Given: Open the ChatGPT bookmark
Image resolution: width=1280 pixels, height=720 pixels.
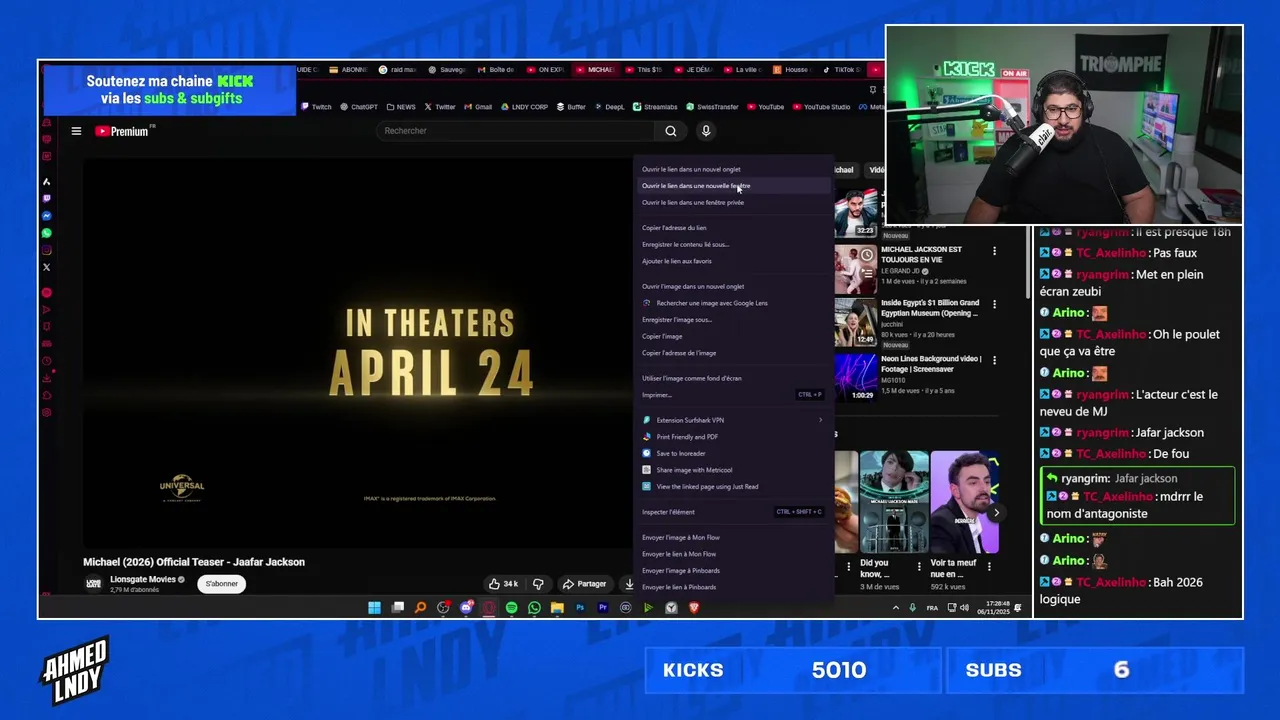Looking at the screenshot, I should click(x=359, y=107).
